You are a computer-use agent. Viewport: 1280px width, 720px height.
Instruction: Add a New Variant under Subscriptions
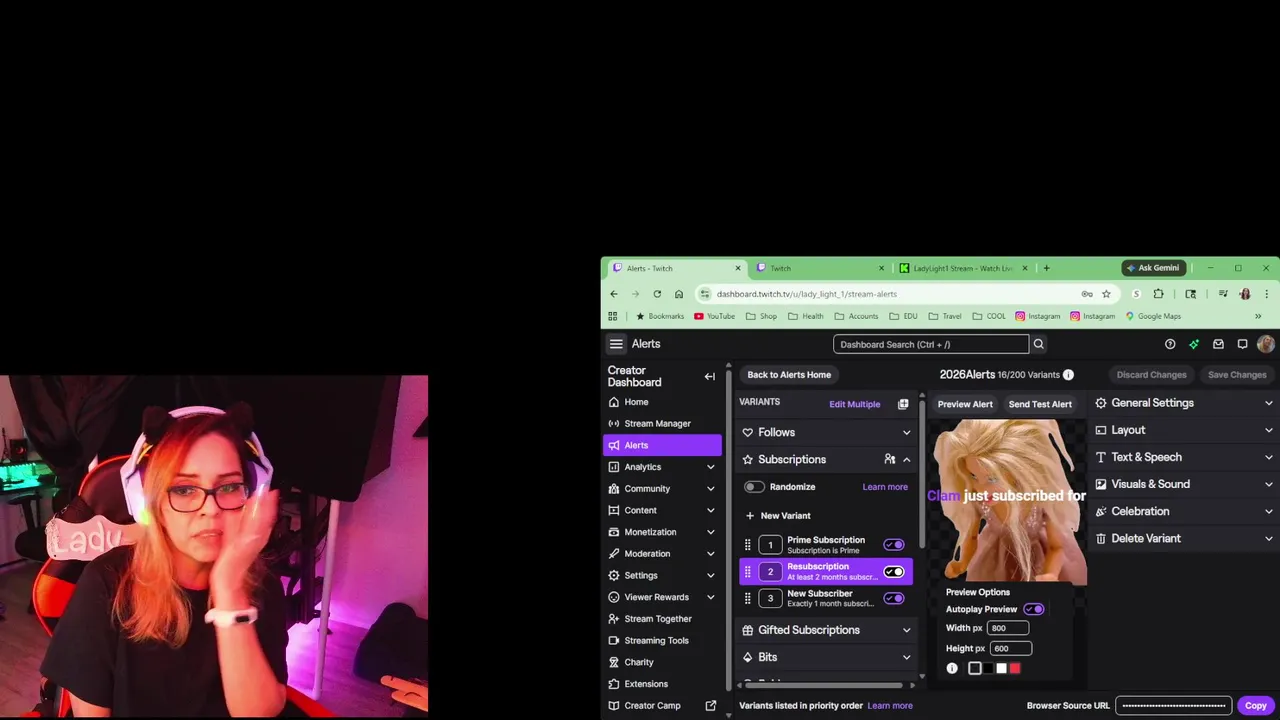(x=778, y=516)
